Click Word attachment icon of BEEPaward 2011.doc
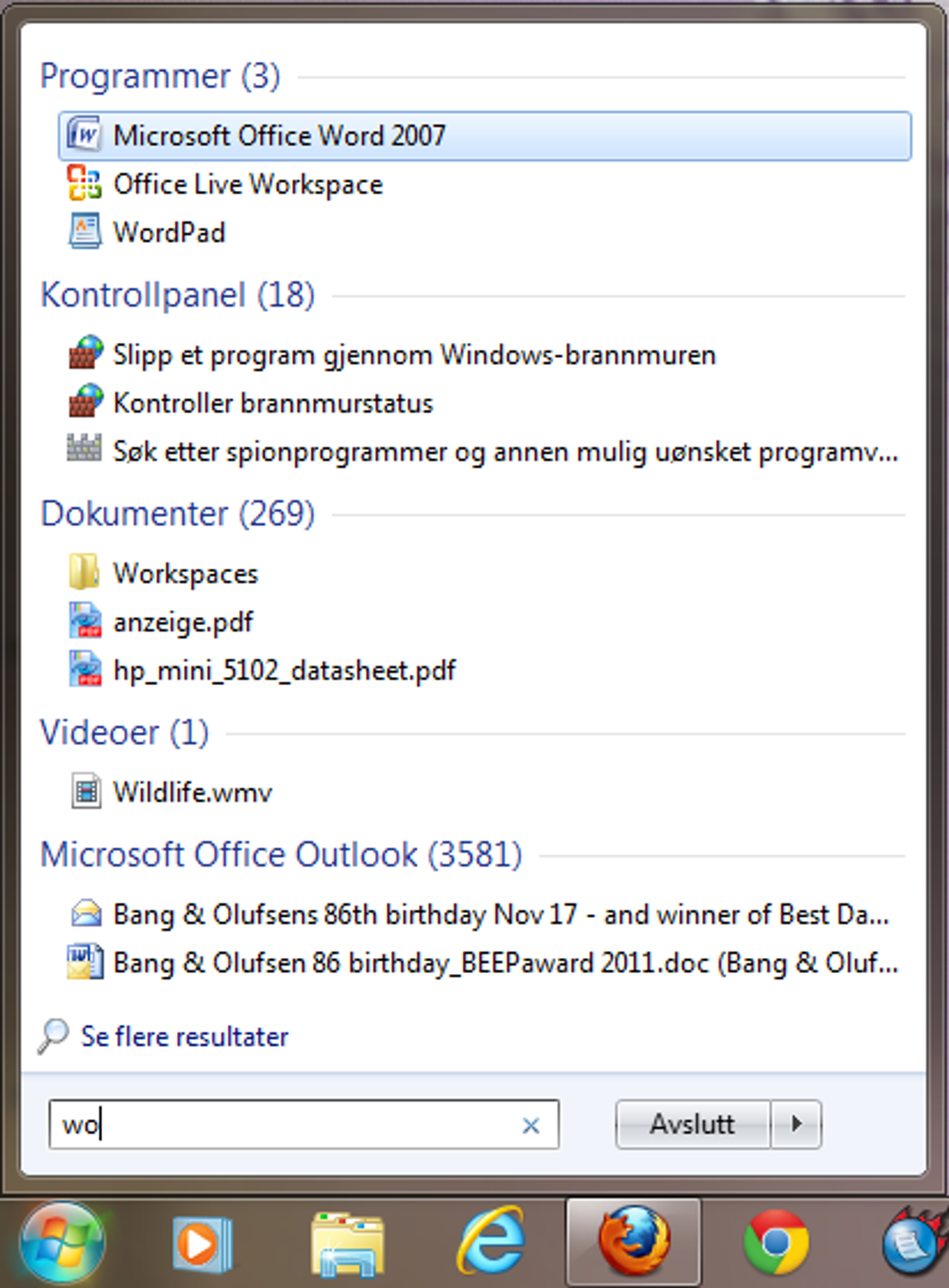The image size is (949, 1288). click(85, 961)
